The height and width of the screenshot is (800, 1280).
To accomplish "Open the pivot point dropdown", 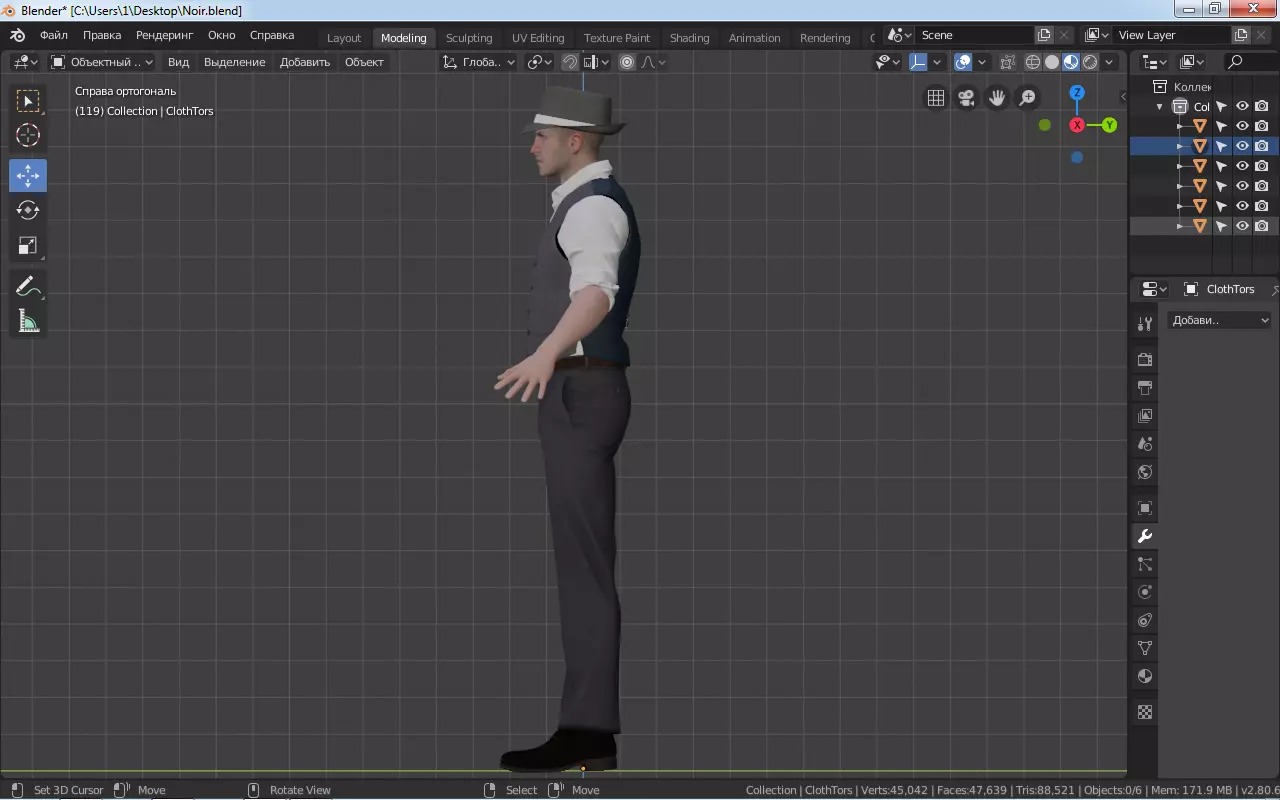I will tap(540, 62).
